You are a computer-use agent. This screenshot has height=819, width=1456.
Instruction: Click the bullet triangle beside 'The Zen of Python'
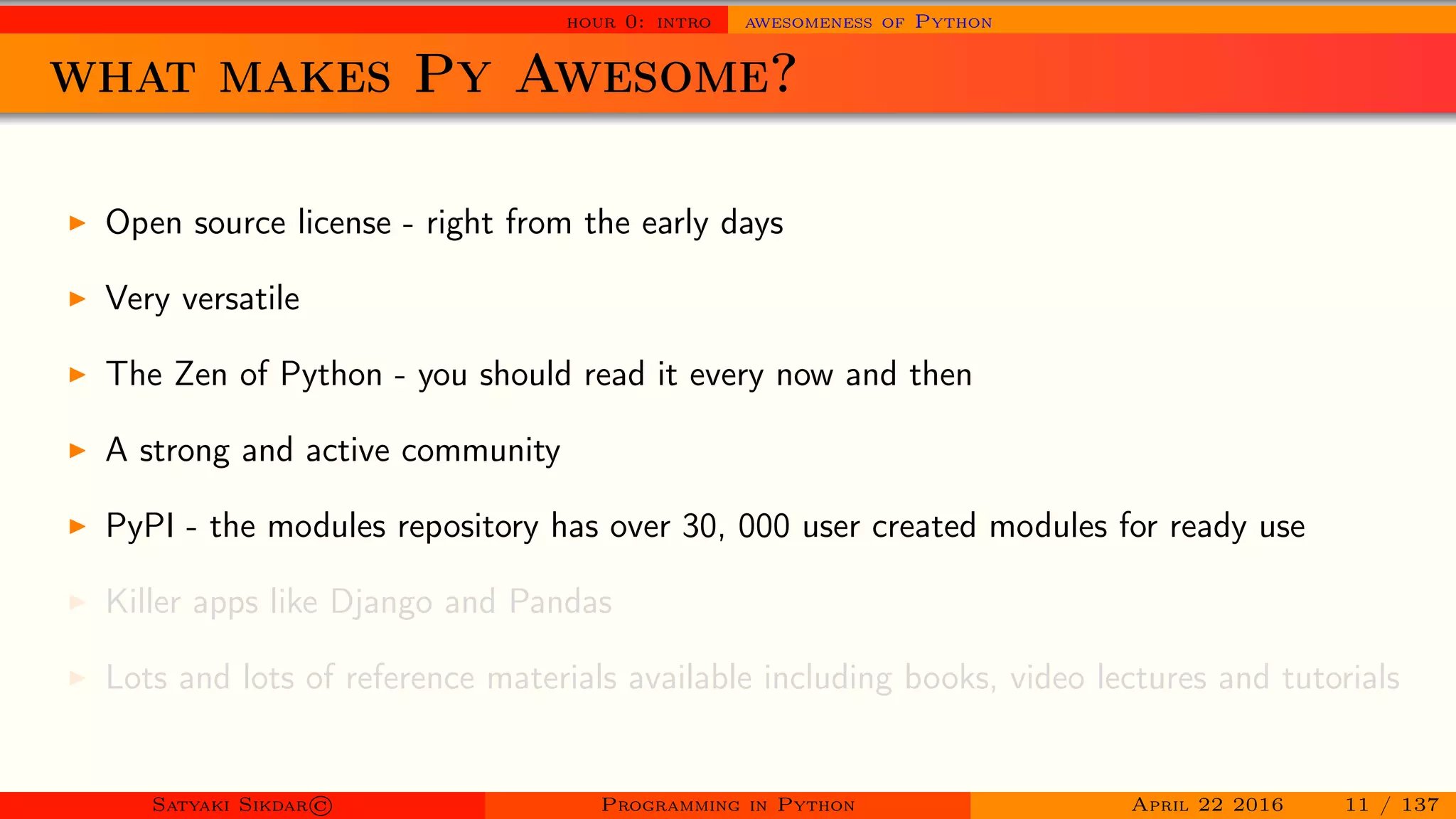[x=77, y=375]
